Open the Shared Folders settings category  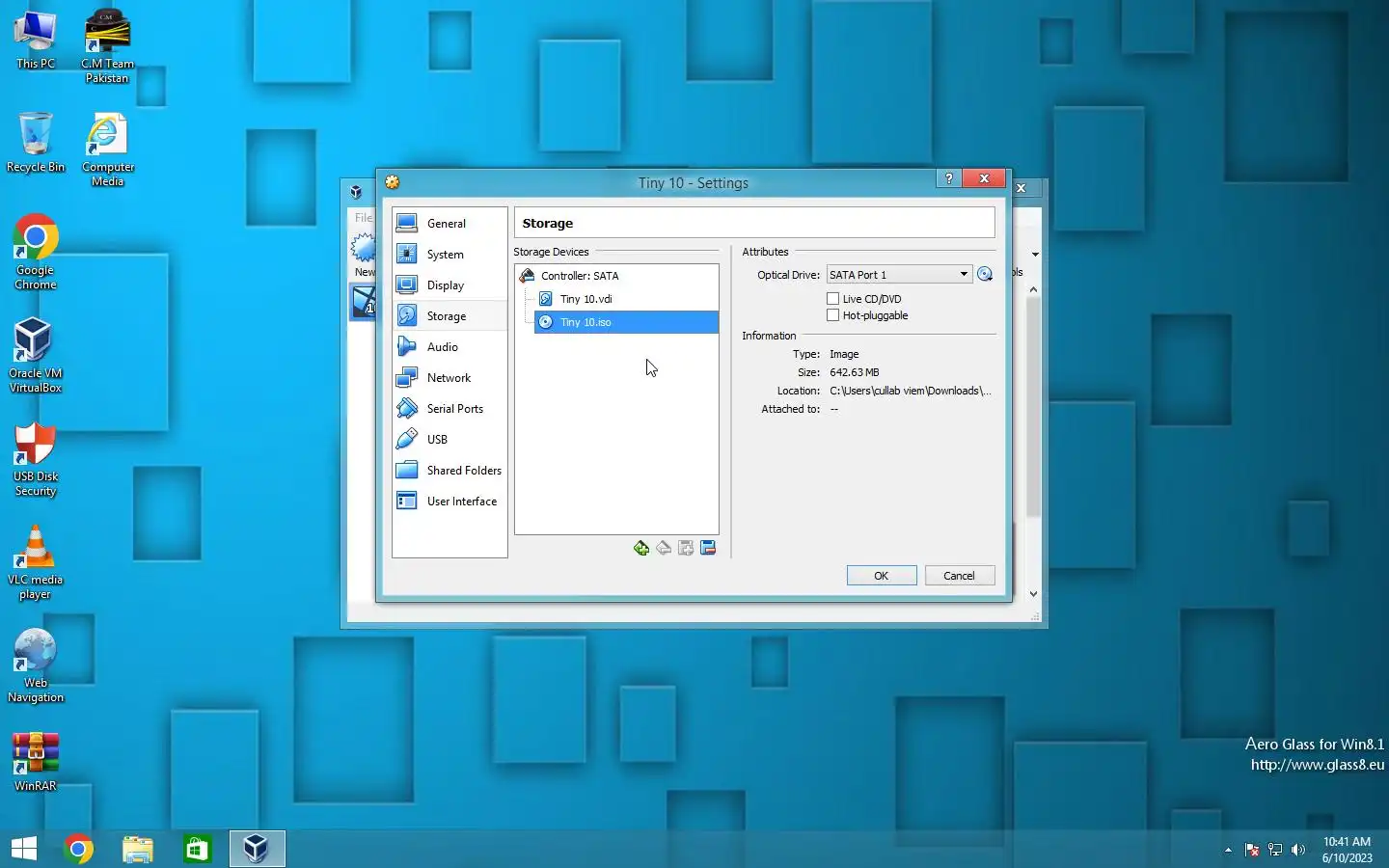[449, 470]
